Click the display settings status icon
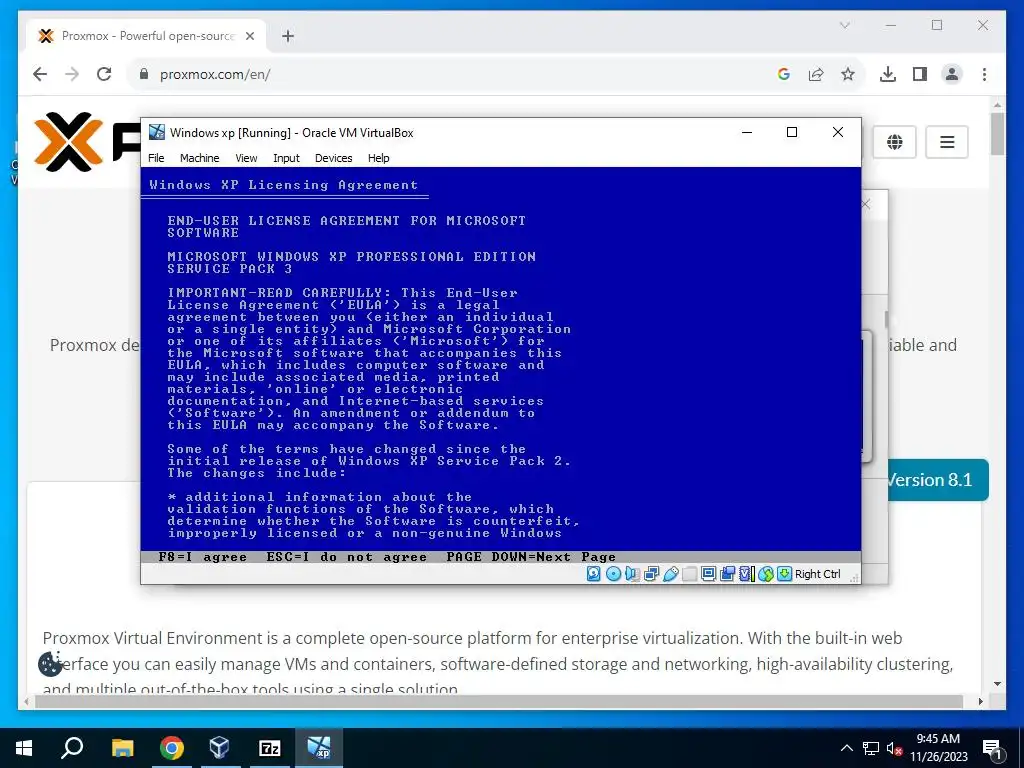The image size is (1024, 768). click(709, 574)
